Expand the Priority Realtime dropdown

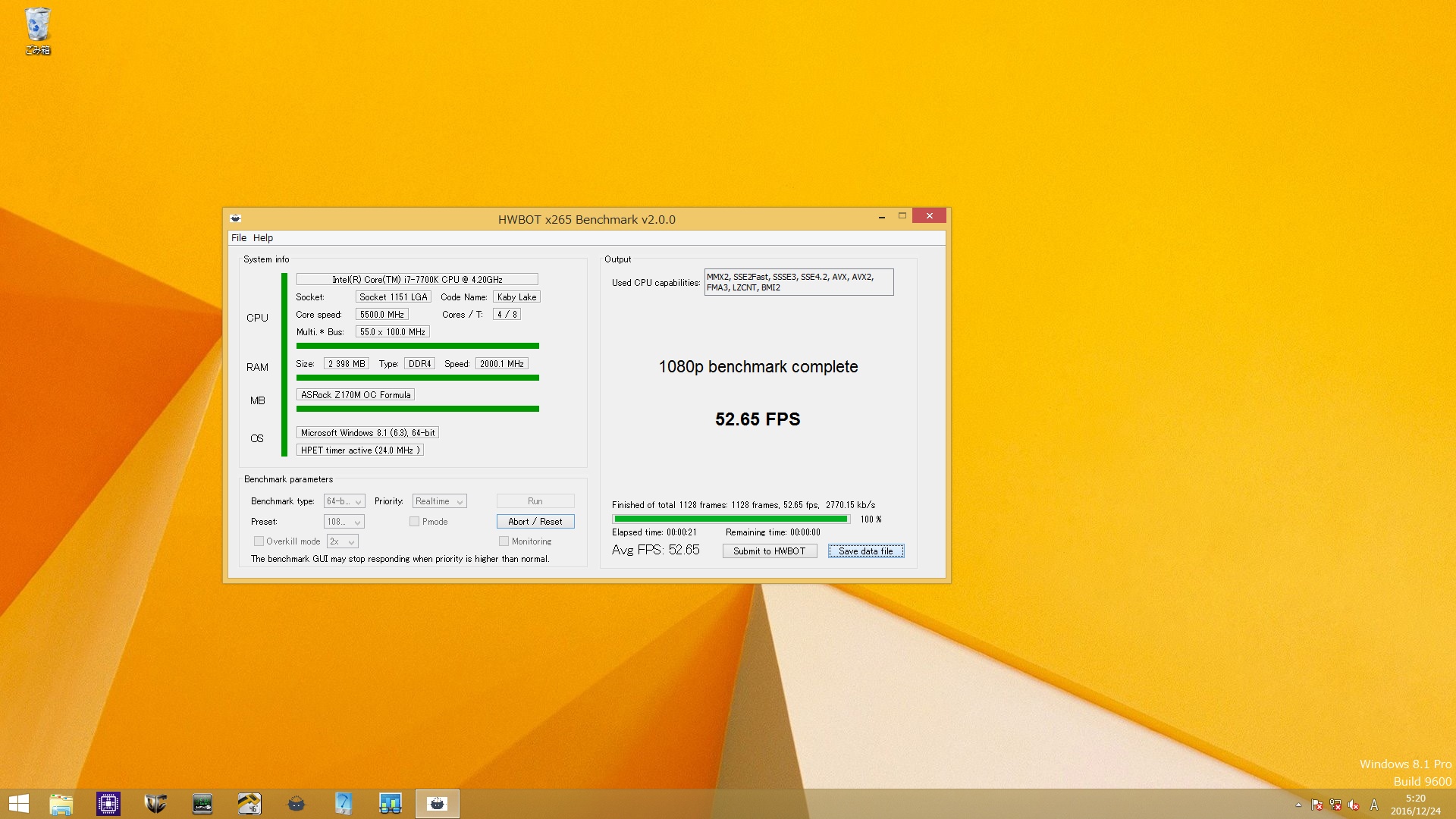tap(439, 501)
